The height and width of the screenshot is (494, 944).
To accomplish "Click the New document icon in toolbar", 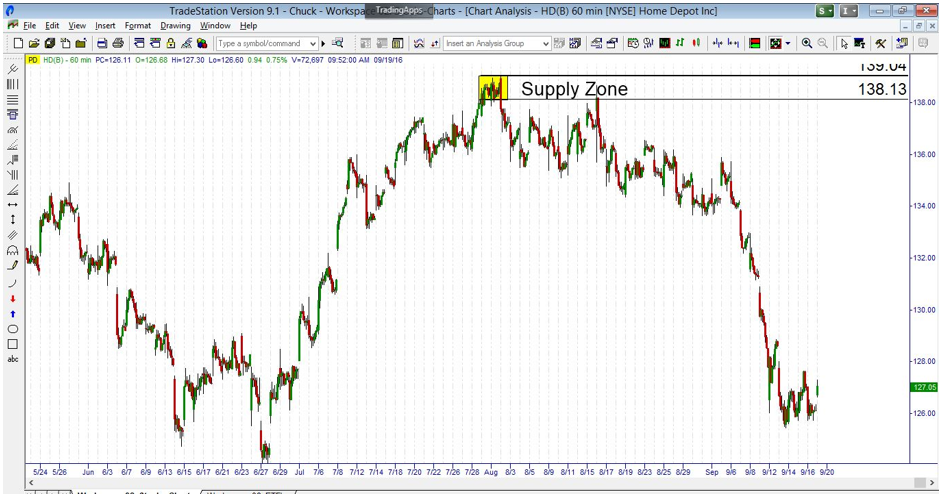I will (x=18, y=43).
